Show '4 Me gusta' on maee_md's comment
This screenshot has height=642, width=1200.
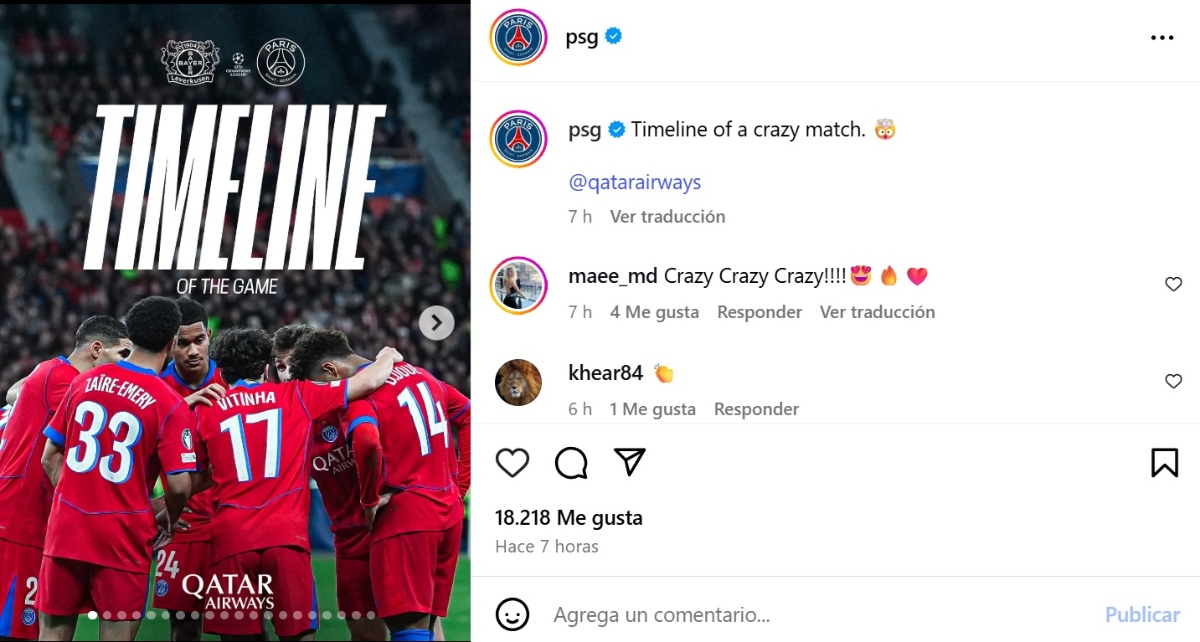tap(654, 312)
